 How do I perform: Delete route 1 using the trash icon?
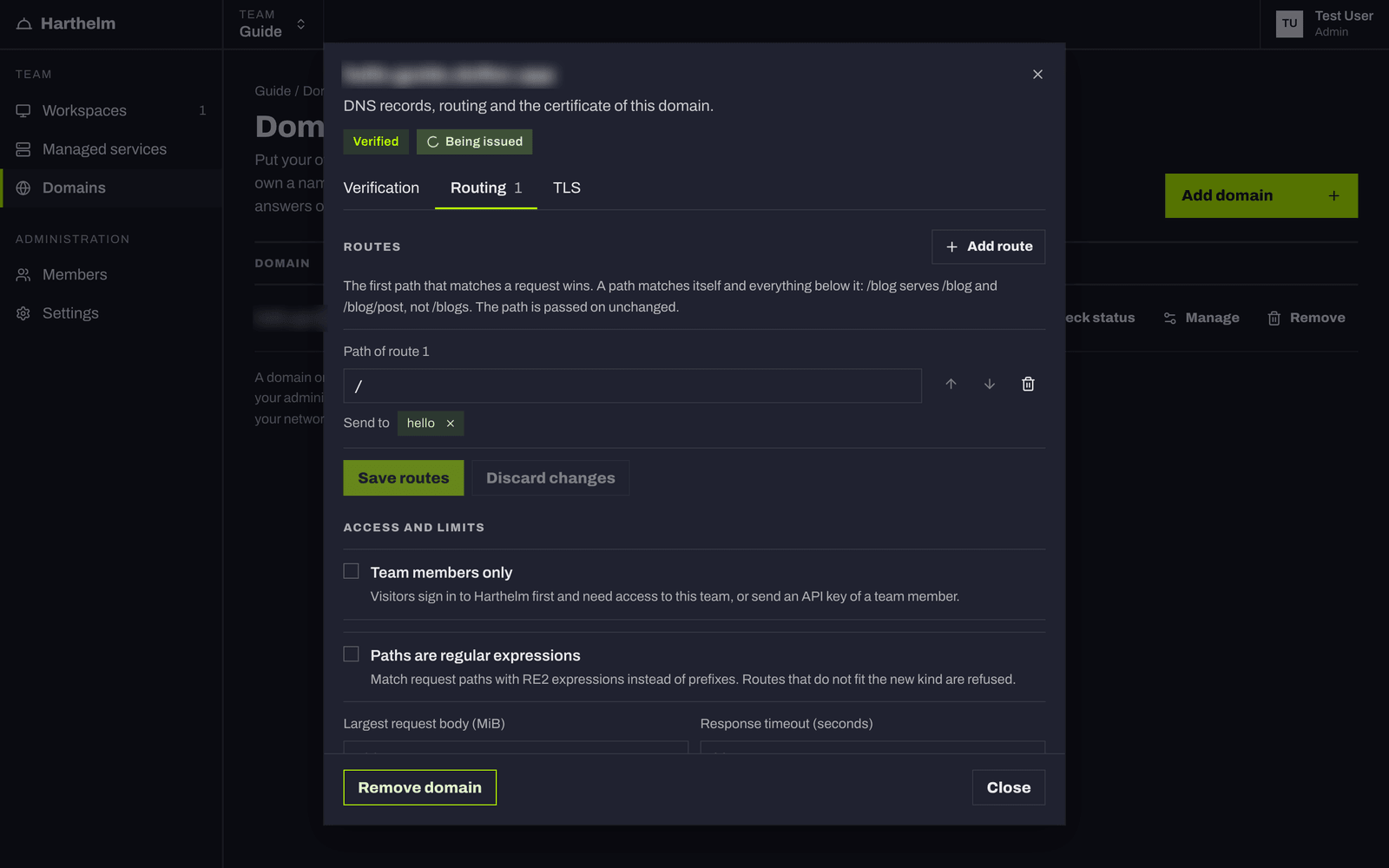tap(1028, 384)
